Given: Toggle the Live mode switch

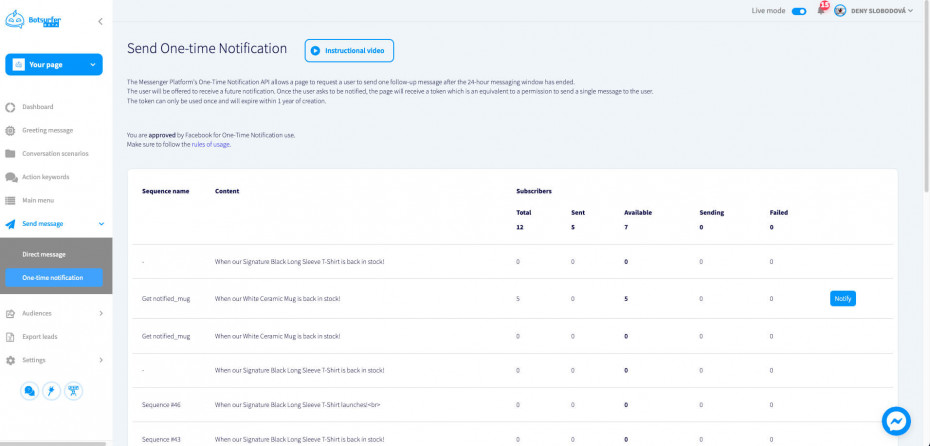Looking at the screenshot, I should pos(799,11).
